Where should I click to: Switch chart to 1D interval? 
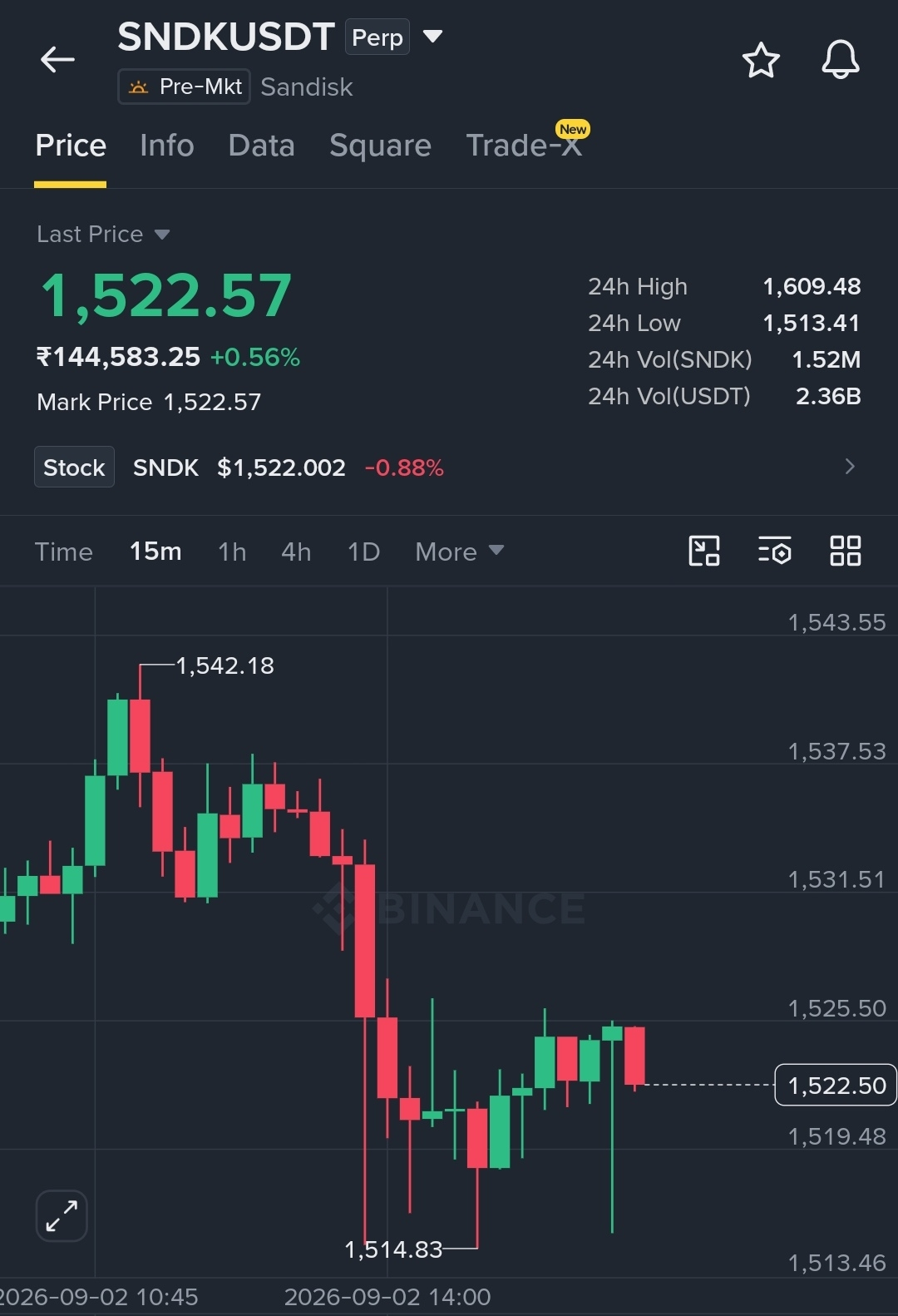(x=363, y=552)
